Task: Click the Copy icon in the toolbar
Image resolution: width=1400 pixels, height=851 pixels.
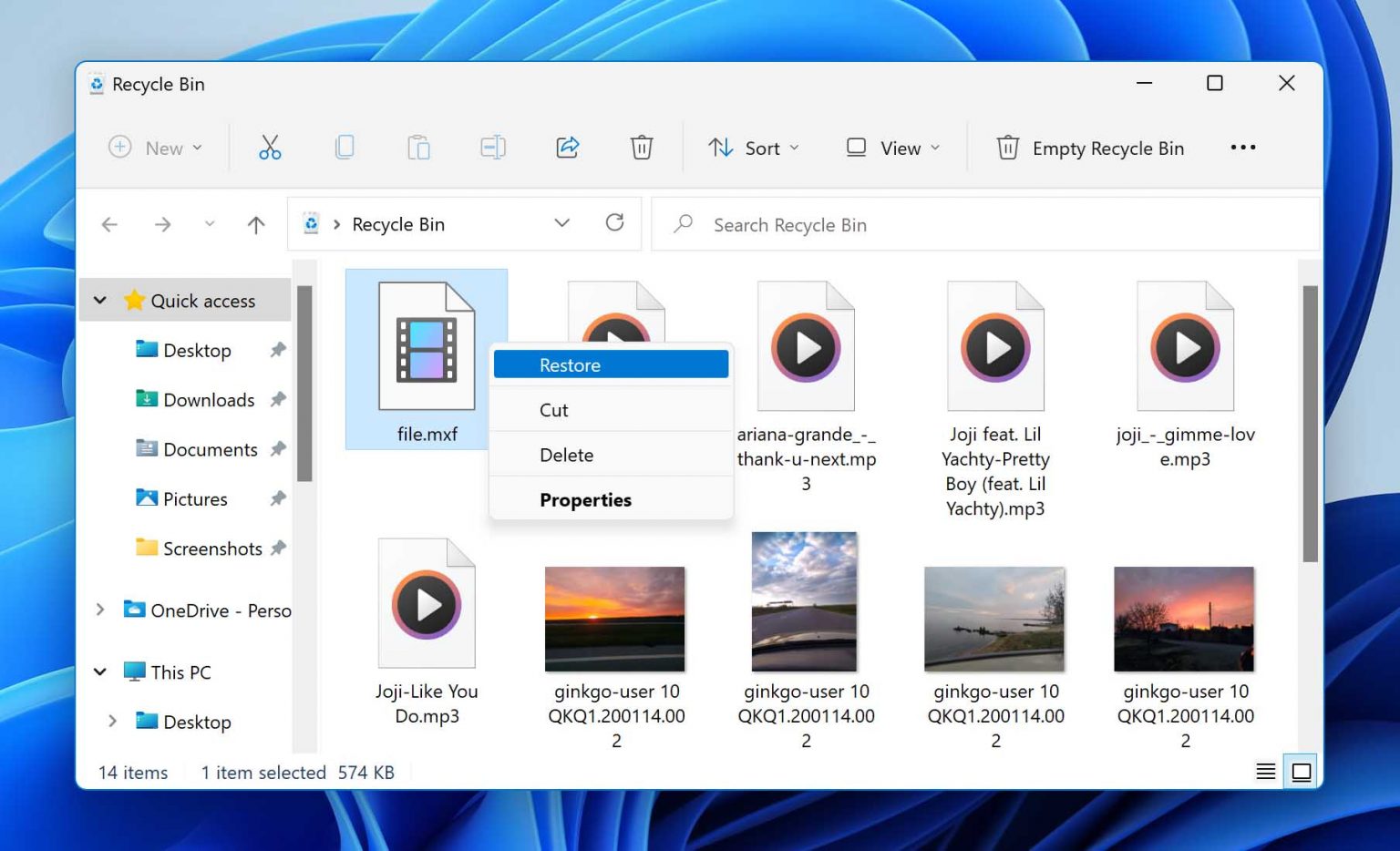Action: click(x=345, y=147)
